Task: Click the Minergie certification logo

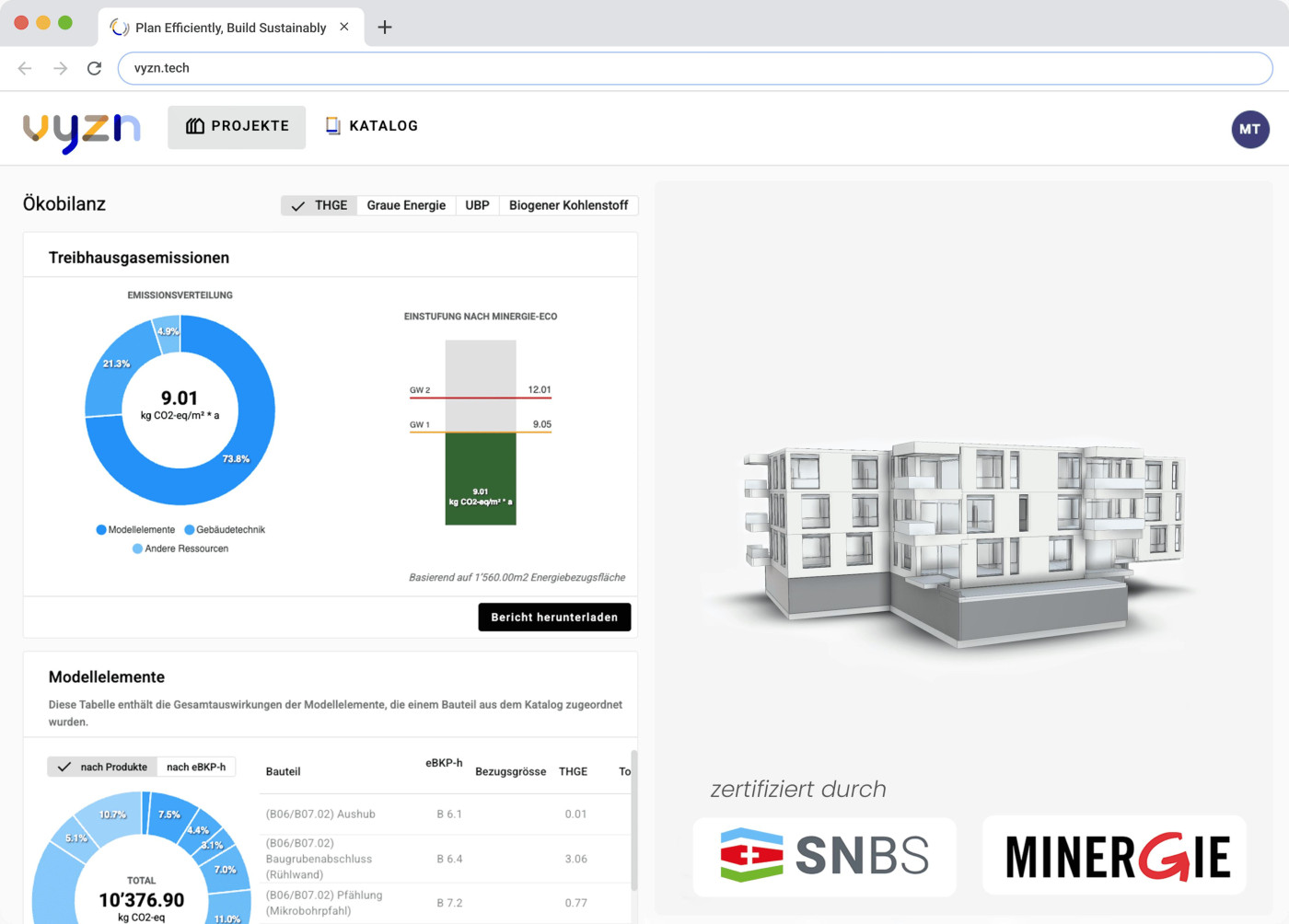Action: (1114, 856)
